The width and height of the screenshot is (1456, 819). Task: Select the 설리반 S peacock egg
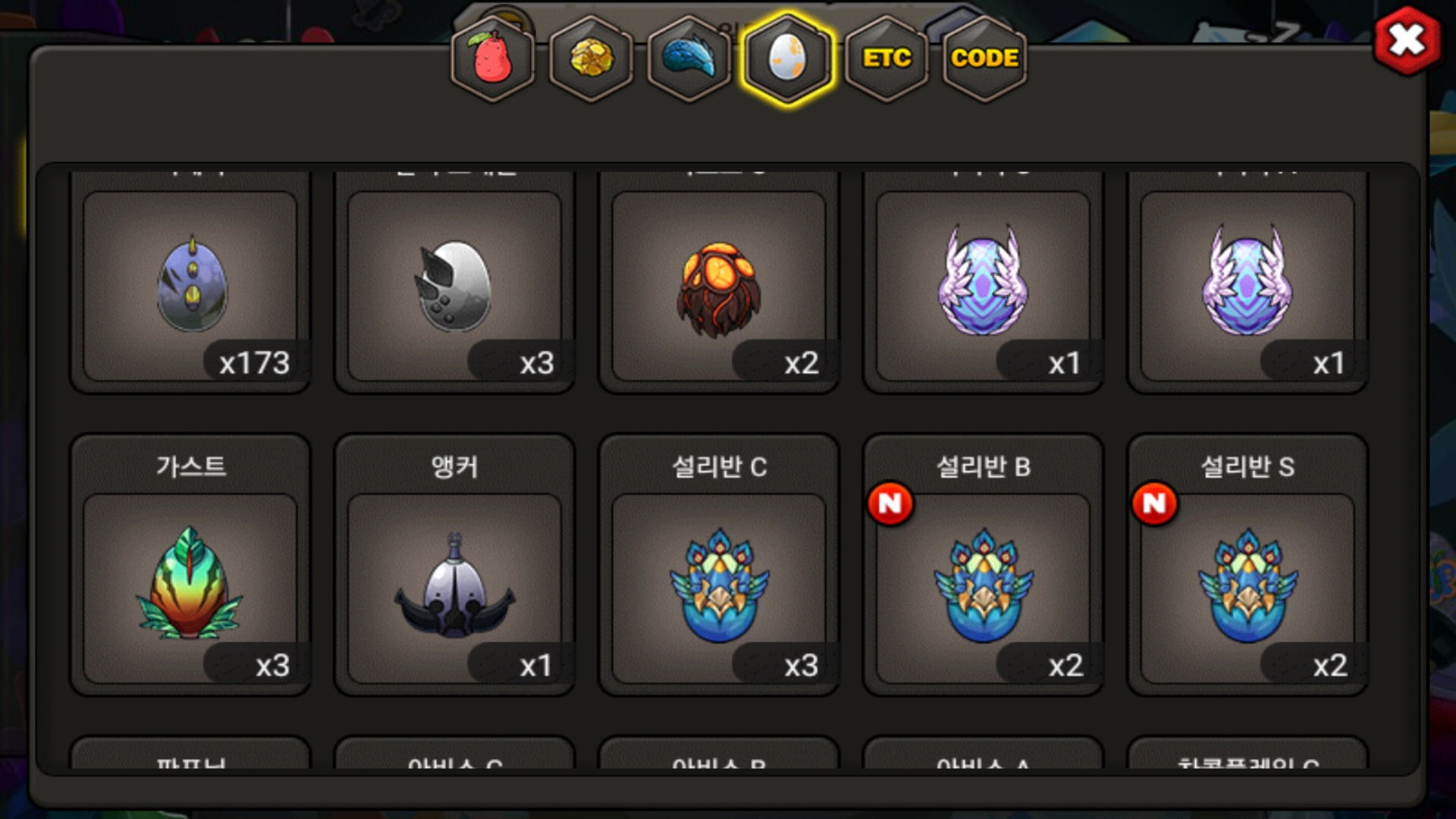pos(1248,588)
